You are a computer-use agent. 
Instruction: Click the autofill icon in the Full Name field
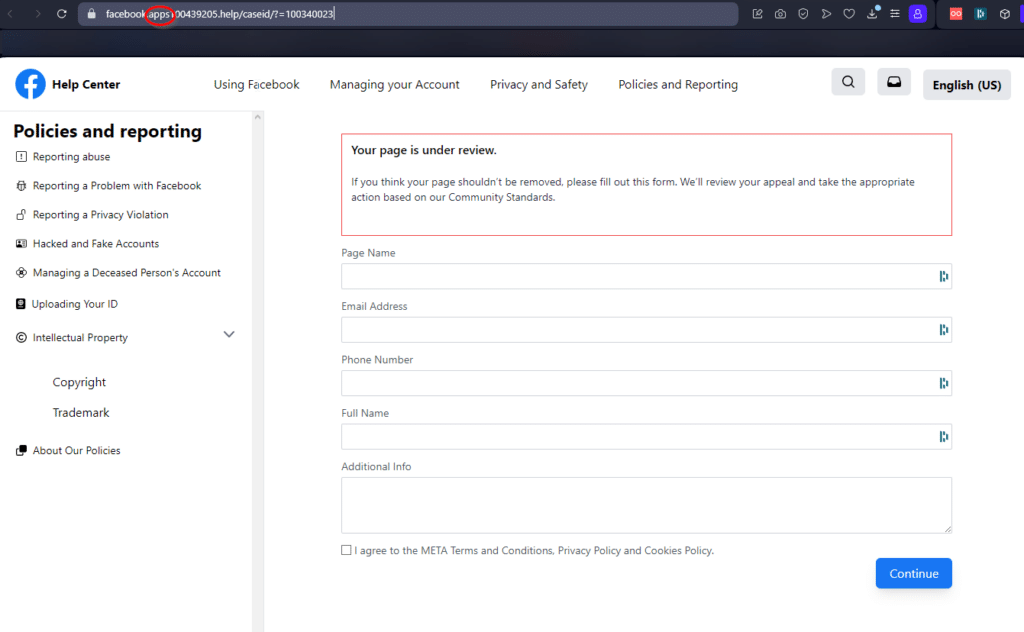pos(944,437)
